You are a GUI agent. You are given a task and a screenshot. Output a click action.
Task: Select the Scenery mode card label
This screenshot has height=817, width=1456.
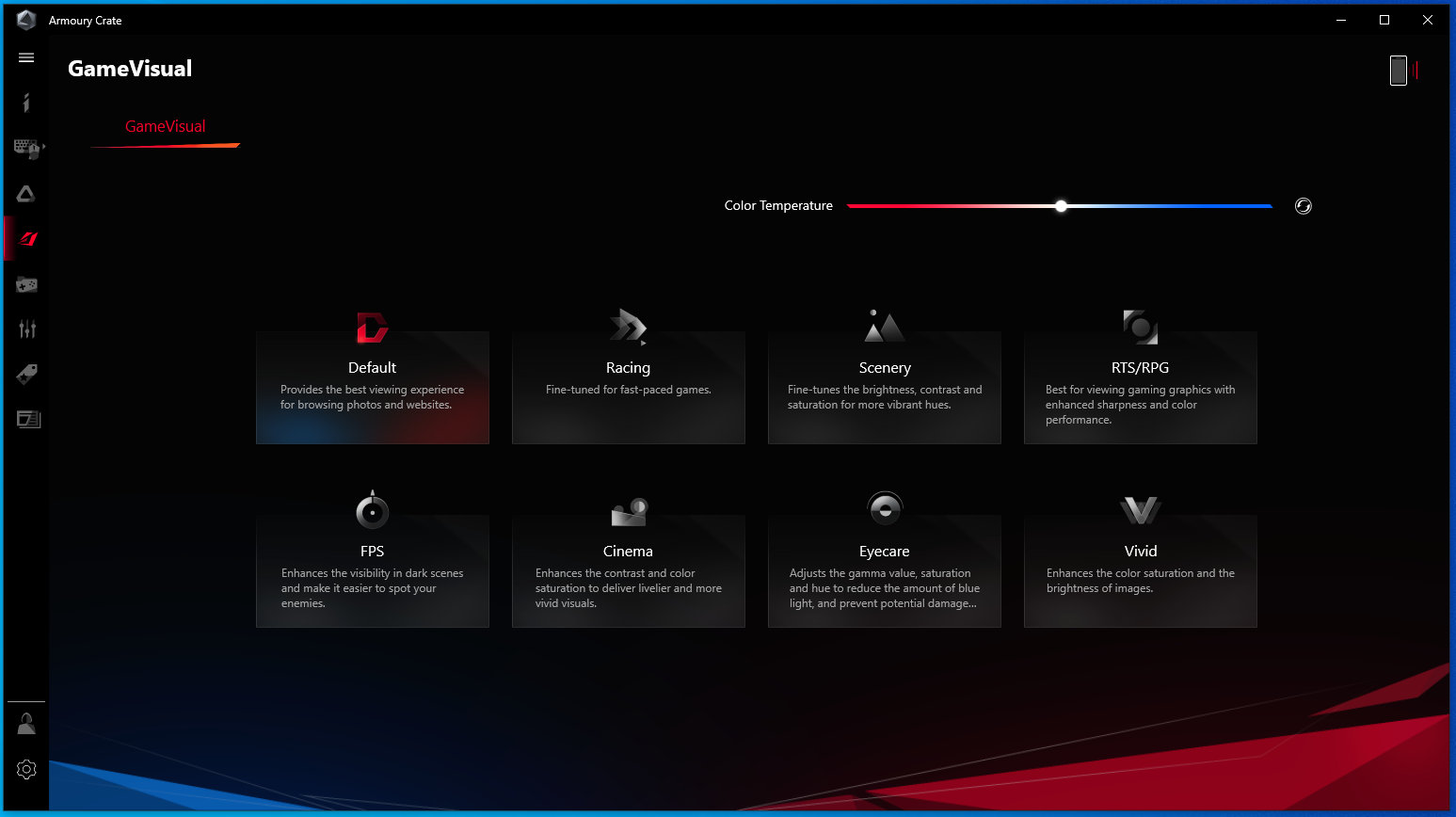click(885, 368)
